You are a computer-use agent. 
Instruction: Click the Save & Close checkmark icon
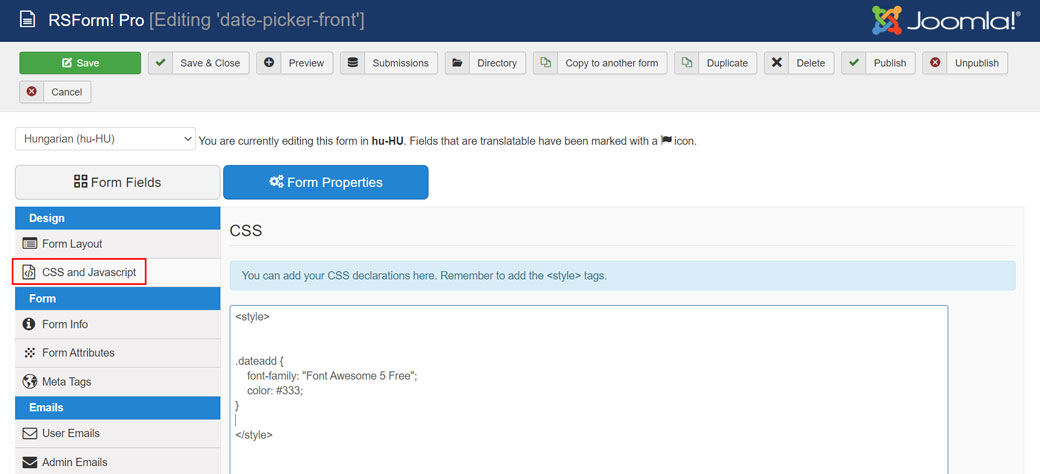tap(159, 63)
